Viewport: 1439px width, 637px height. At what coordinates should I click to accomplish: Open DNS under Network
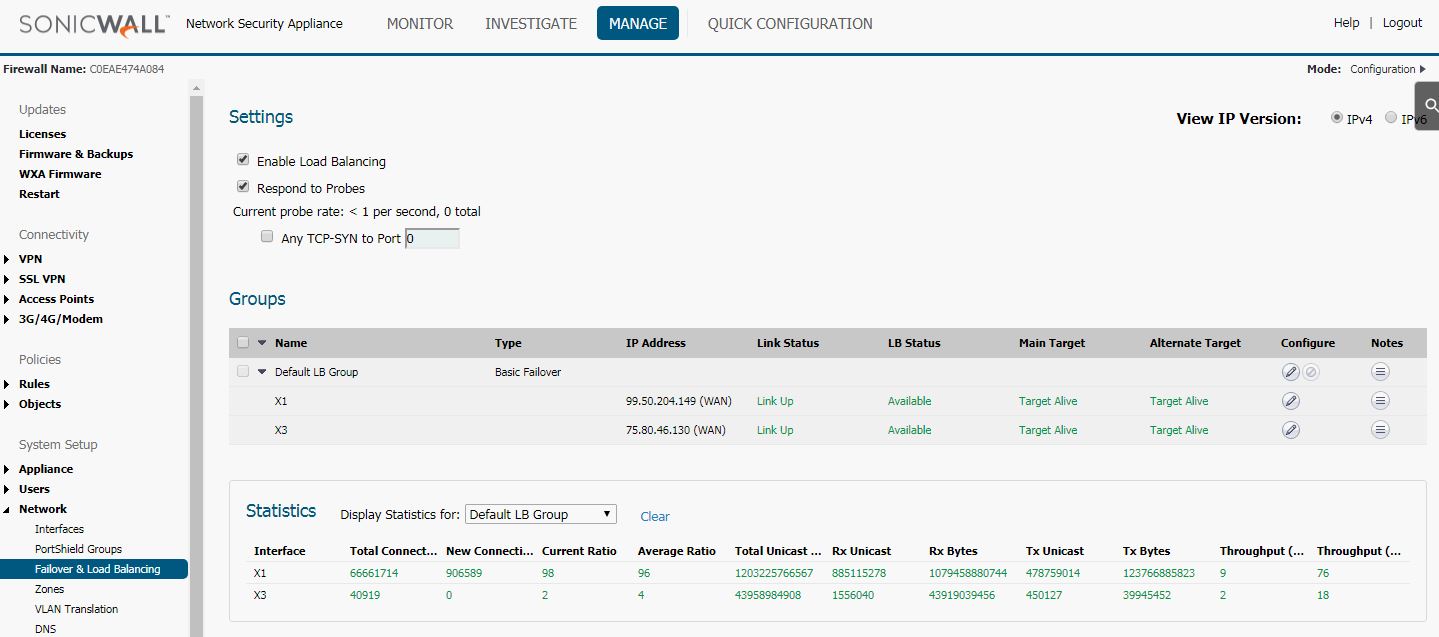(x=45, y=629)
